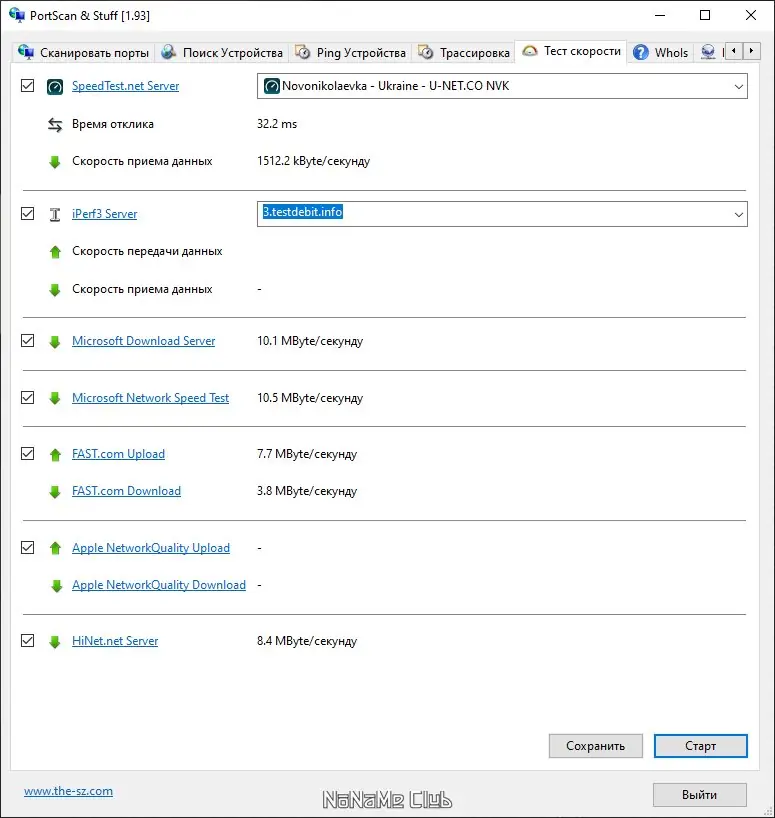Click the iPerf3 Server cursor icon
The image size is (775, 818).
click(55, 214)
